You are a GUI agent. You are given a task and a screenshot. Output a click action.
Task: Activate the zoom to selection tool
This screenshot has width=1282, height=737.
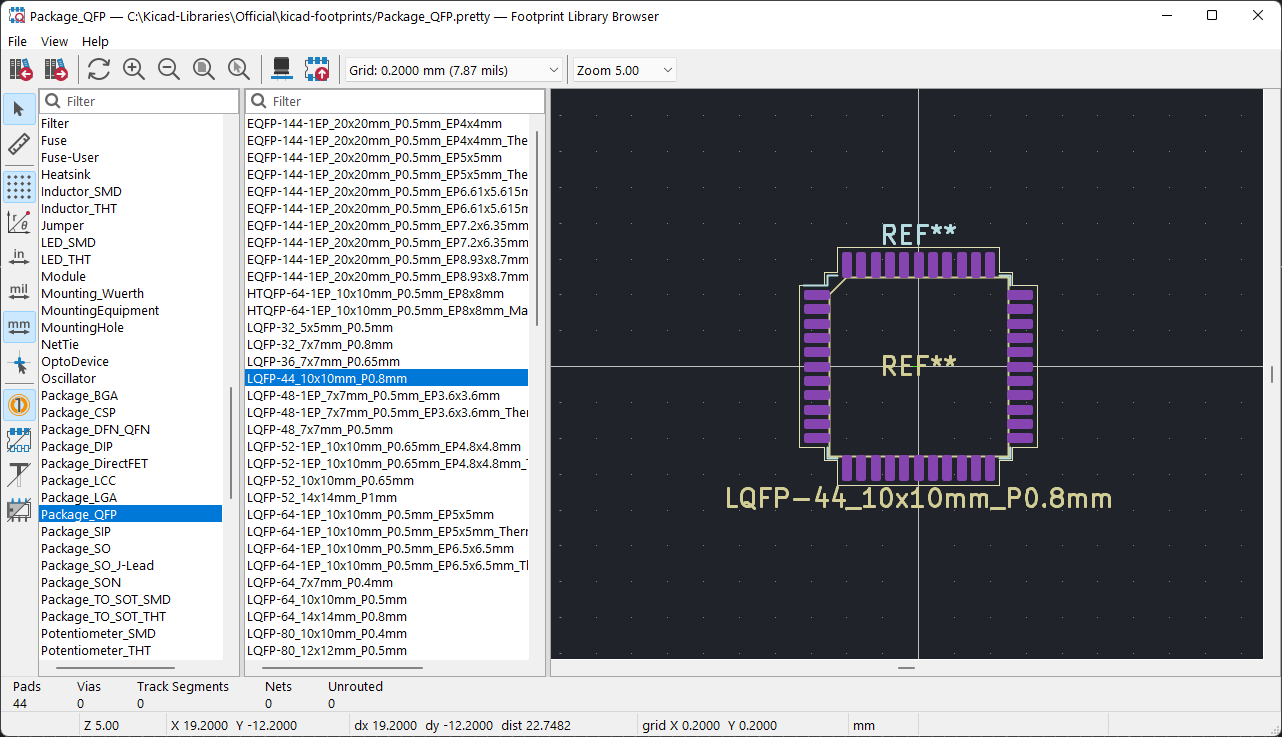239,69
